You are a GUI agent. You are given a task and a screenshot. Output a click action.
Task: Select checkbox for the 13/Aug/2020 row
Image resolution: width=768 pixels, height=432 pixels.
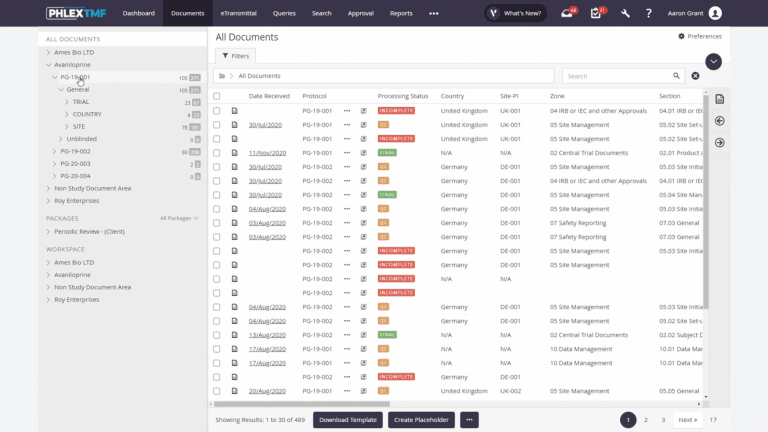click(217, 335)
